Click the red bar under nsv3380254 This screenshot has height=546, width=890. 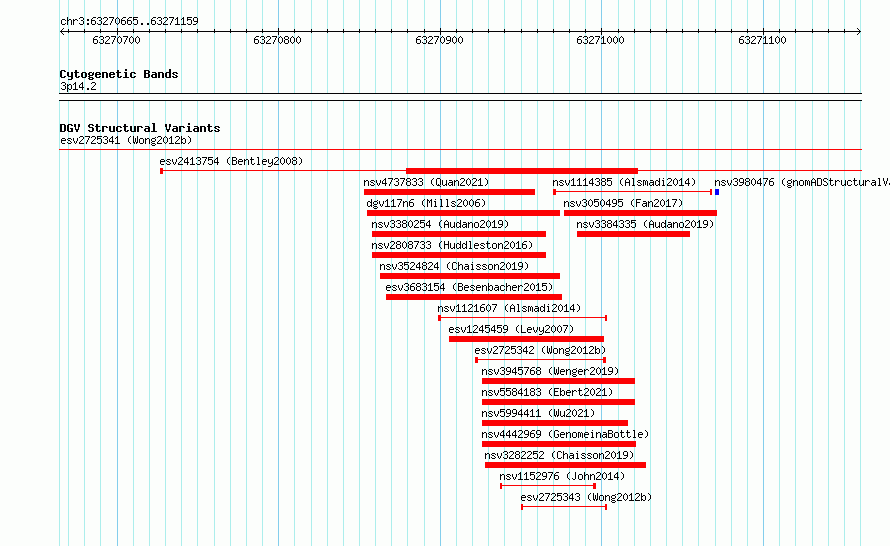pos(459,234)
